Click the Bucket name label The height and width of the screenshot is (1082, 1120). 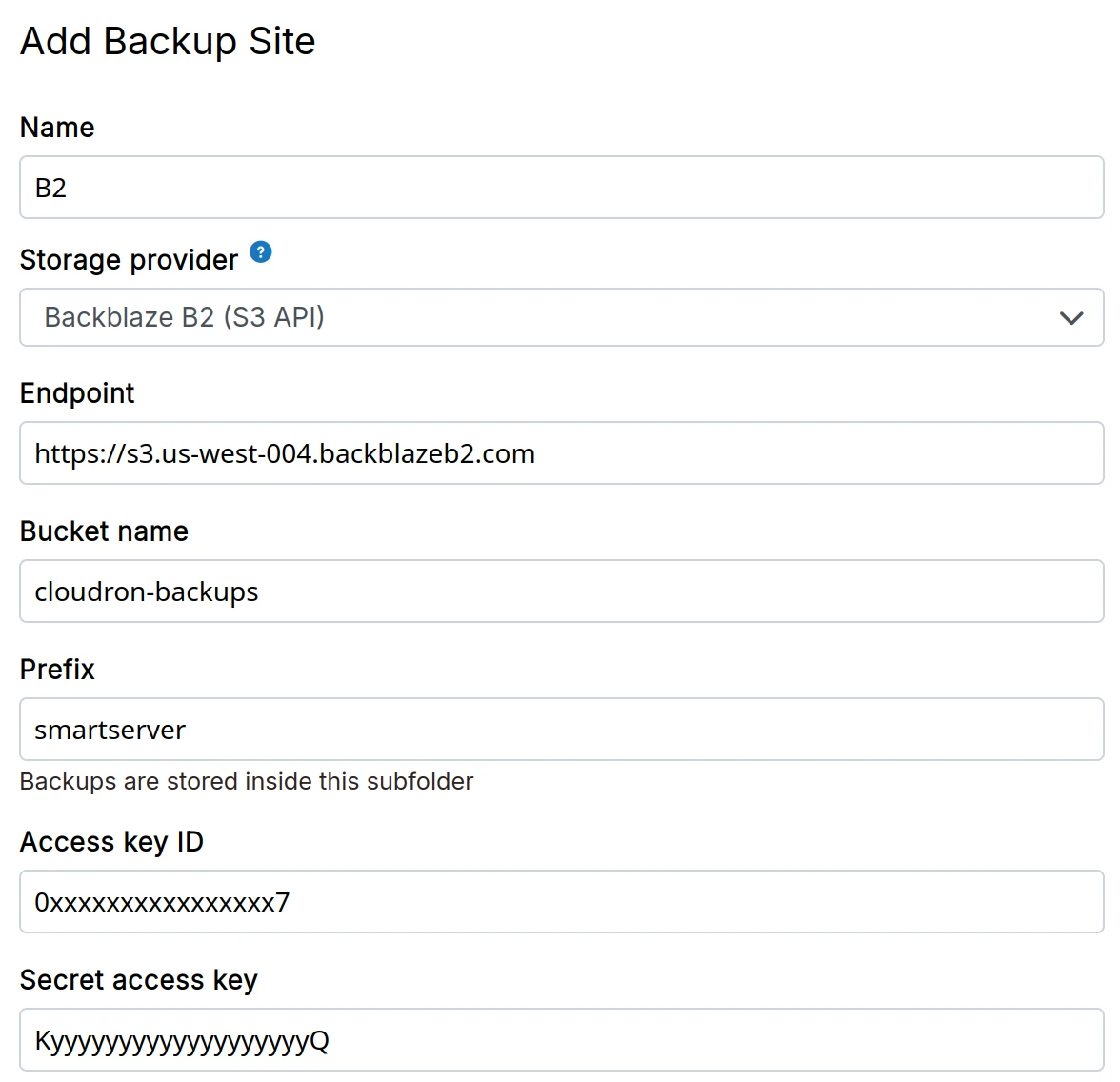point(104,531)
